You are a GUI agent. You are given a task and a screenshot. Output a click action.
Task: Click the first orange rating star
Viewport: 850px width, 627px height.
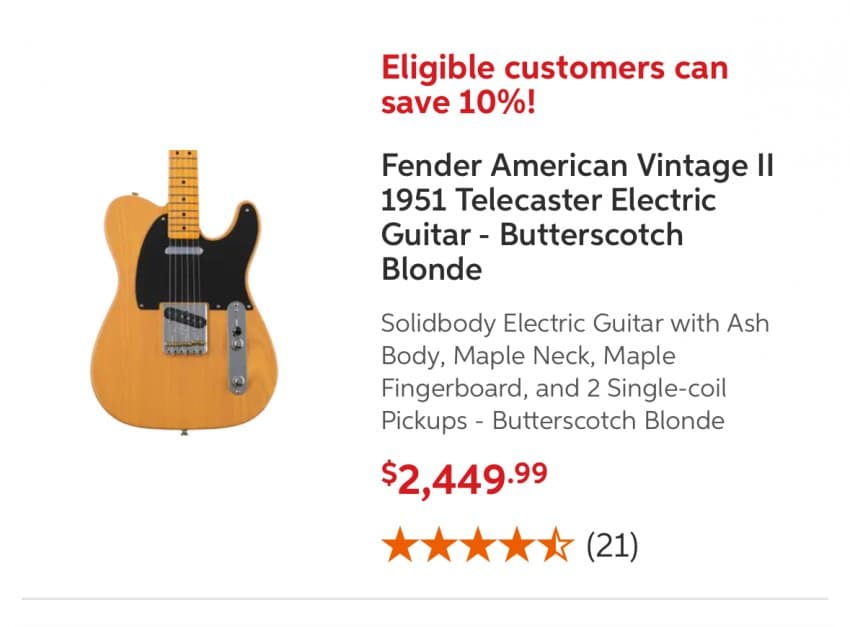point(400,544)
